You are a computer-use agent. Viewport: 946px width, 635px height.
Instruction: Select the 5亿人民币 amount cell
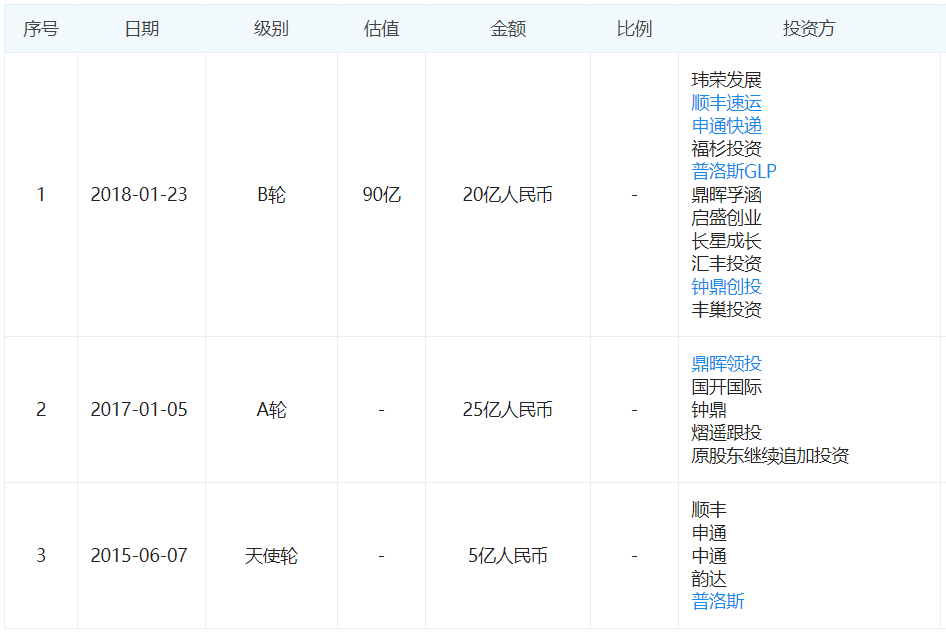click(508, 555)
